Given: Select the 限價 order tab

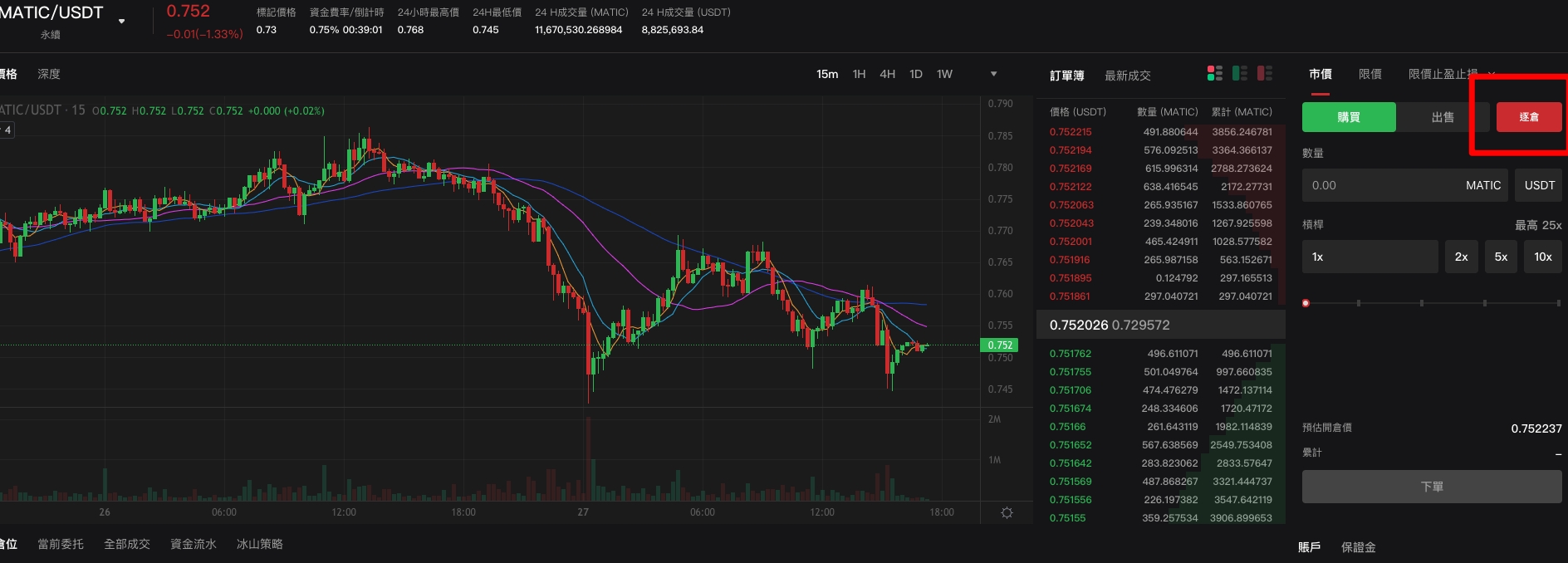Looking at the screenshot, I should [1370, 74].
